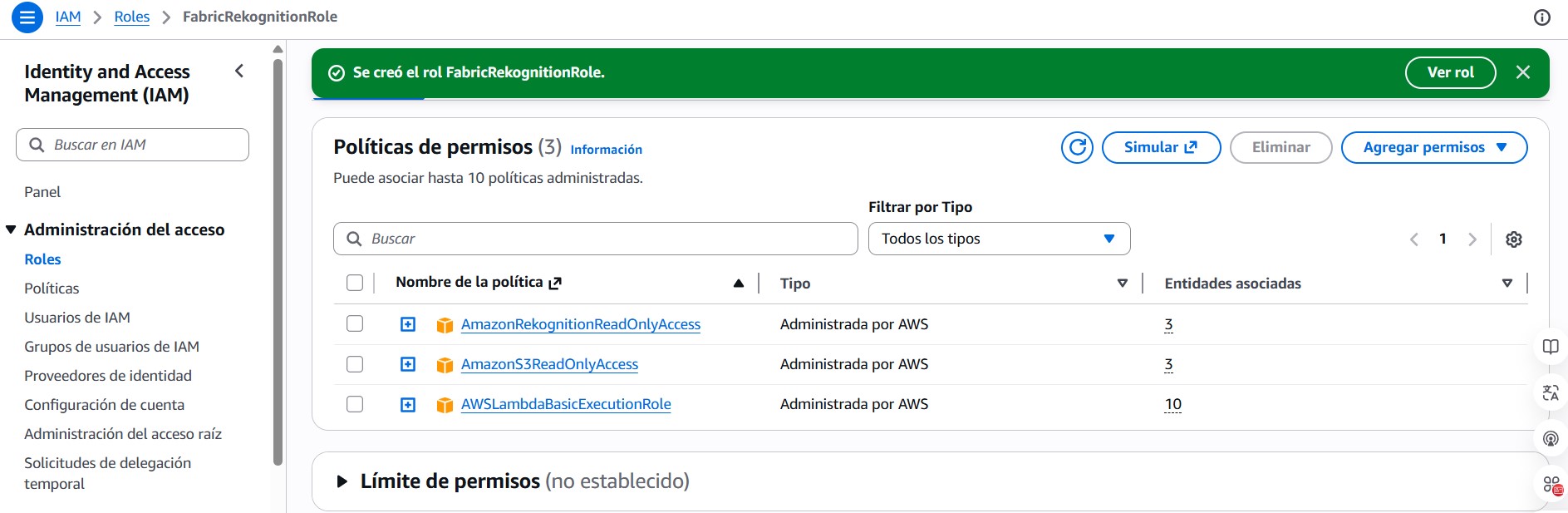This screenshot has width=1568, height=513.
Task: Open the hamburger navigation menu
Action: coord(27,17)
